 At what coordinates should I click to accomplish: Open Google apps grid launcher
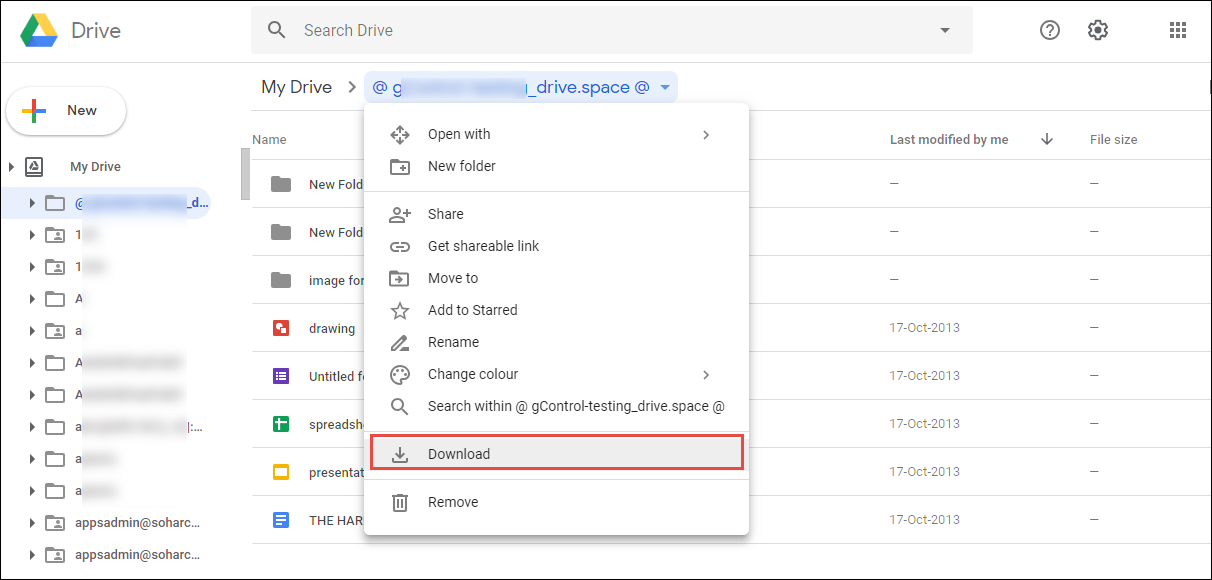(x=1177, y=30)
